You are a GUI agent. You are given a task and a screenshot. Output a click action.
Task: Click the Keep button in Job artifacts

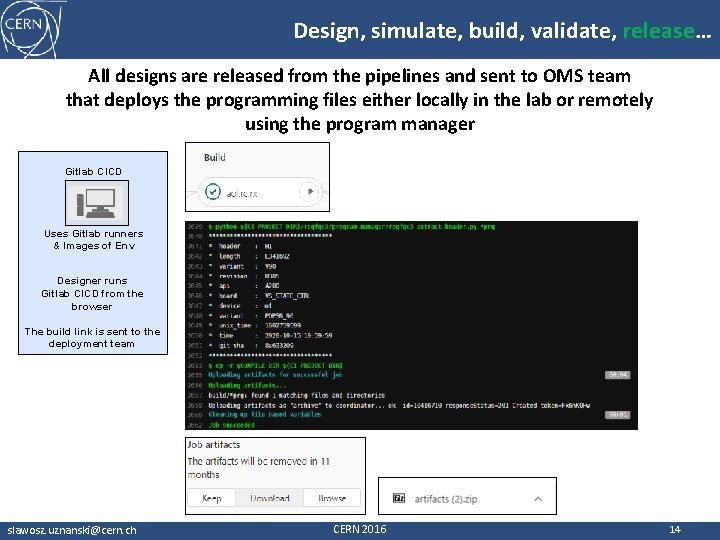pyautogui.click(x=212, y=498)
